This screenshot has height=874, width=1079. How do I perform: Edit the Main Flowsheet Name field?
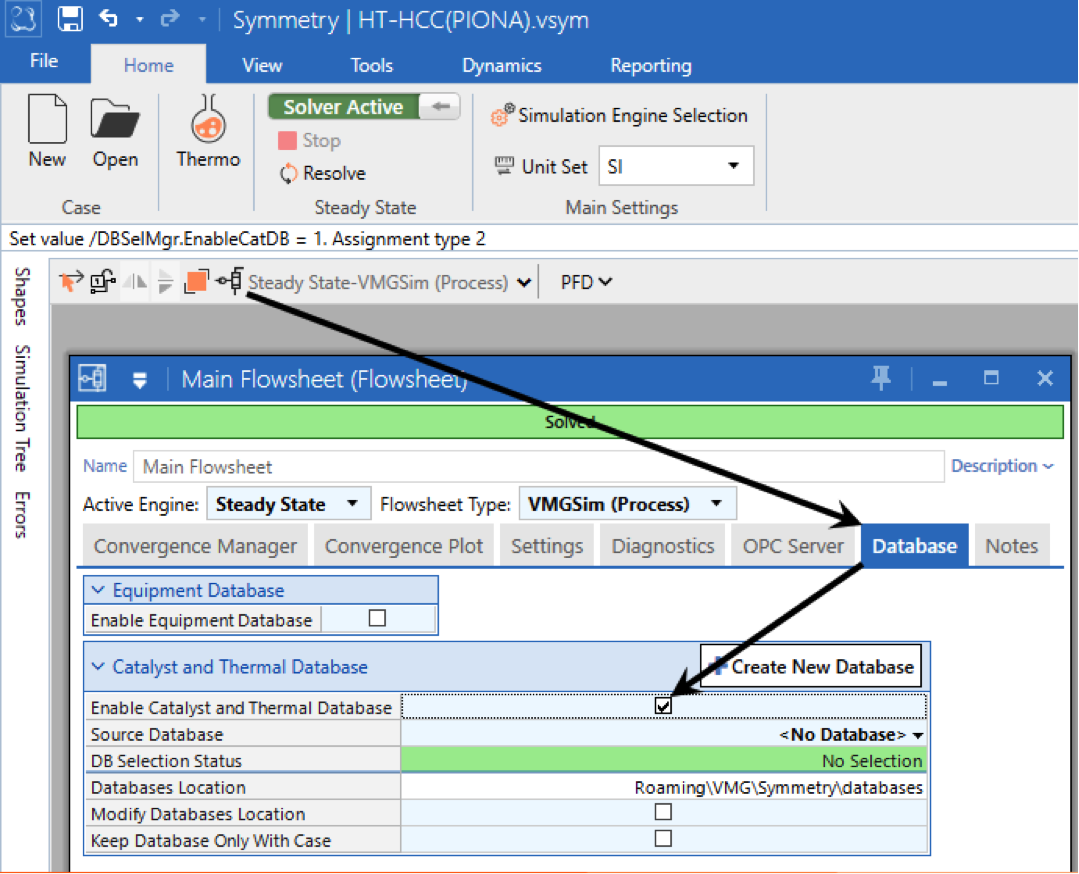[538, 467]
